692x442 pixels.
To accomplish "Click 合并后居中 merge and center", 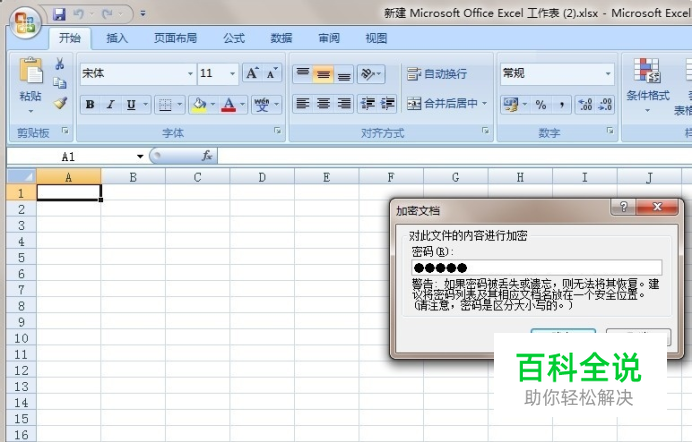I will pos(442,104).
